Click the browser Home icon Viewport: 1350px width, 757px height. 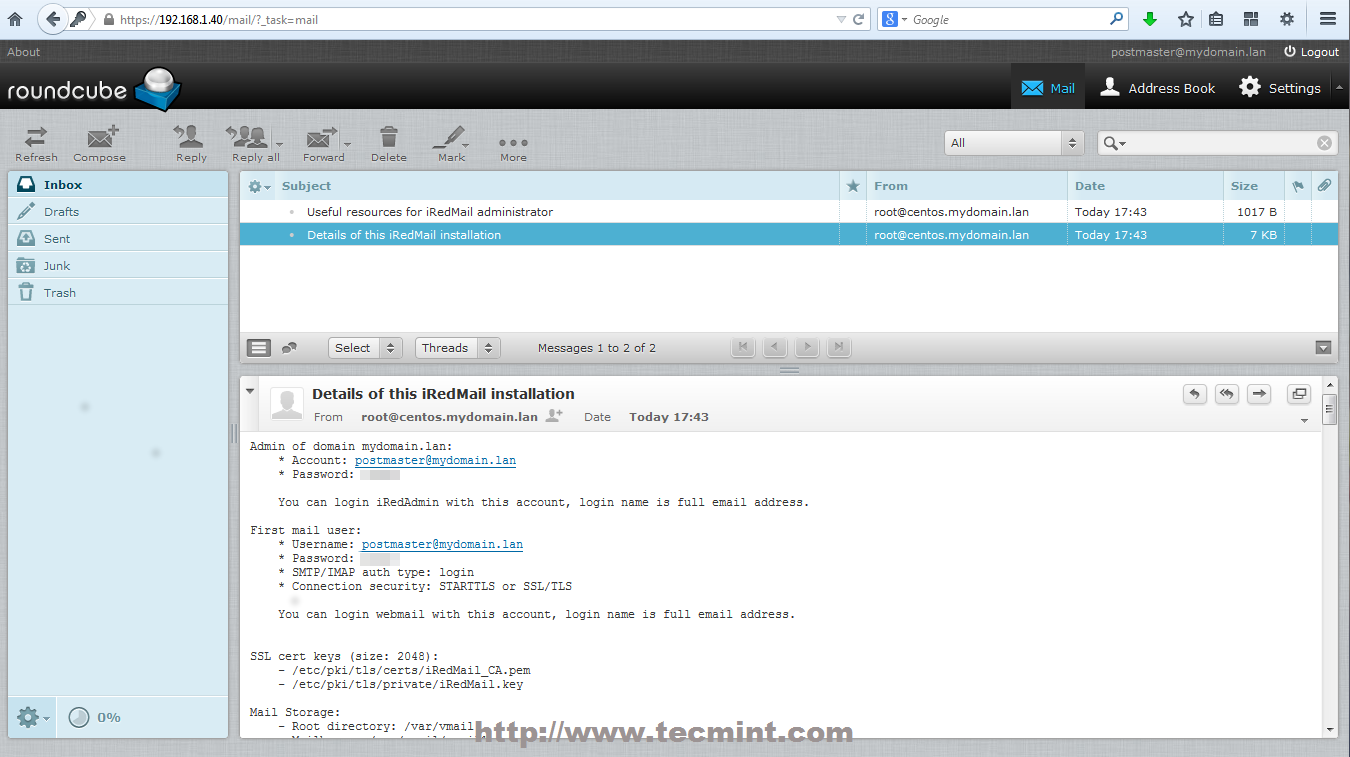(15, 19)
